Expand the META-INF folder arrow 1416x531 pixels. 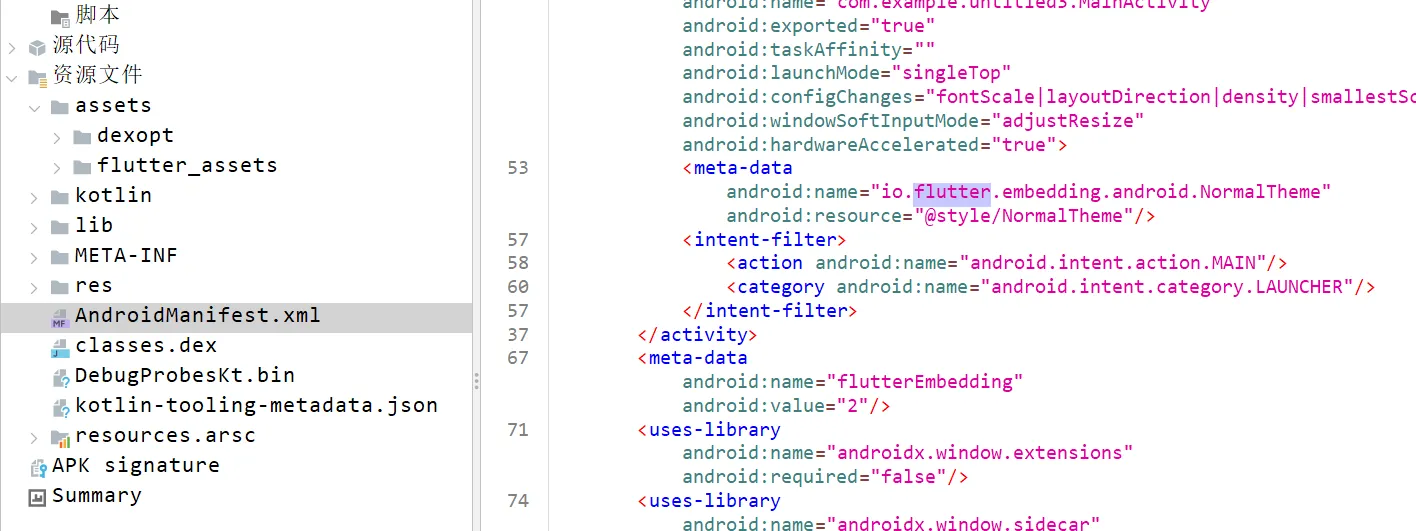[x=34, y=256]
